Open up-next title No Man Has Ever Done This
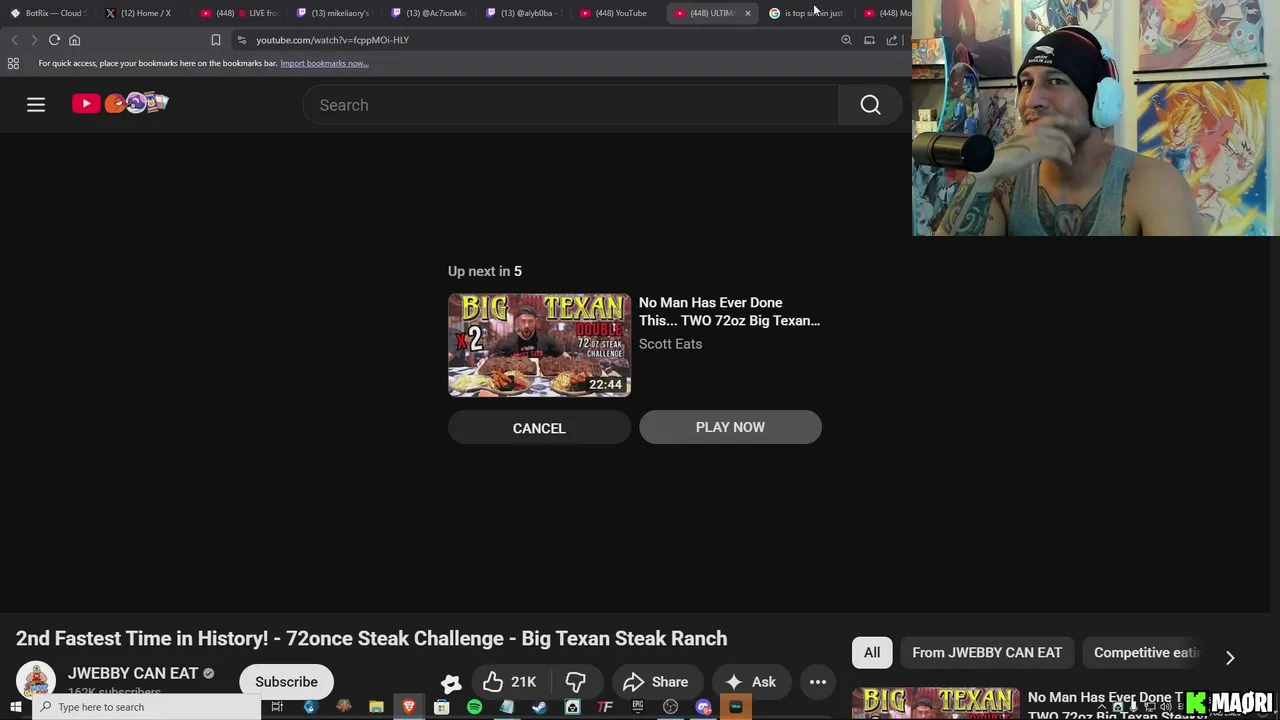This screenshot has width=1280, height=720. pos(729,312)
